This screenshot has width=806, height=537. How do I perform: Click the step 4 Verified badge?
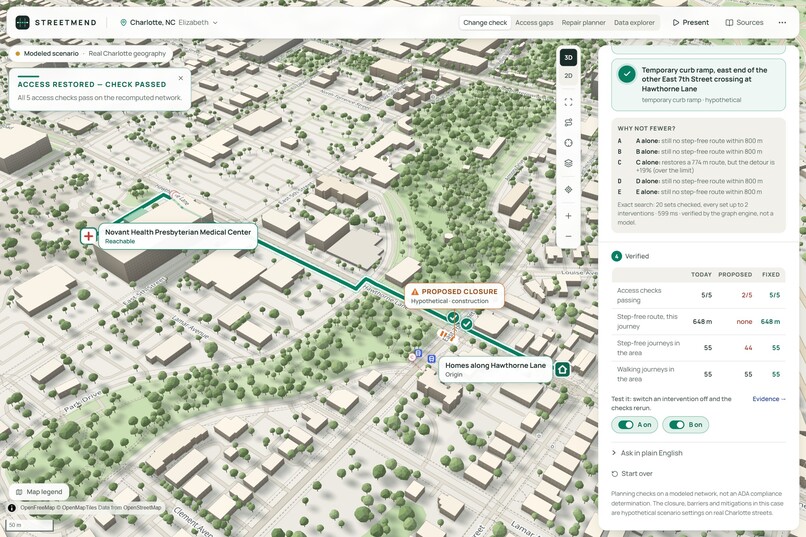[616, 256]
